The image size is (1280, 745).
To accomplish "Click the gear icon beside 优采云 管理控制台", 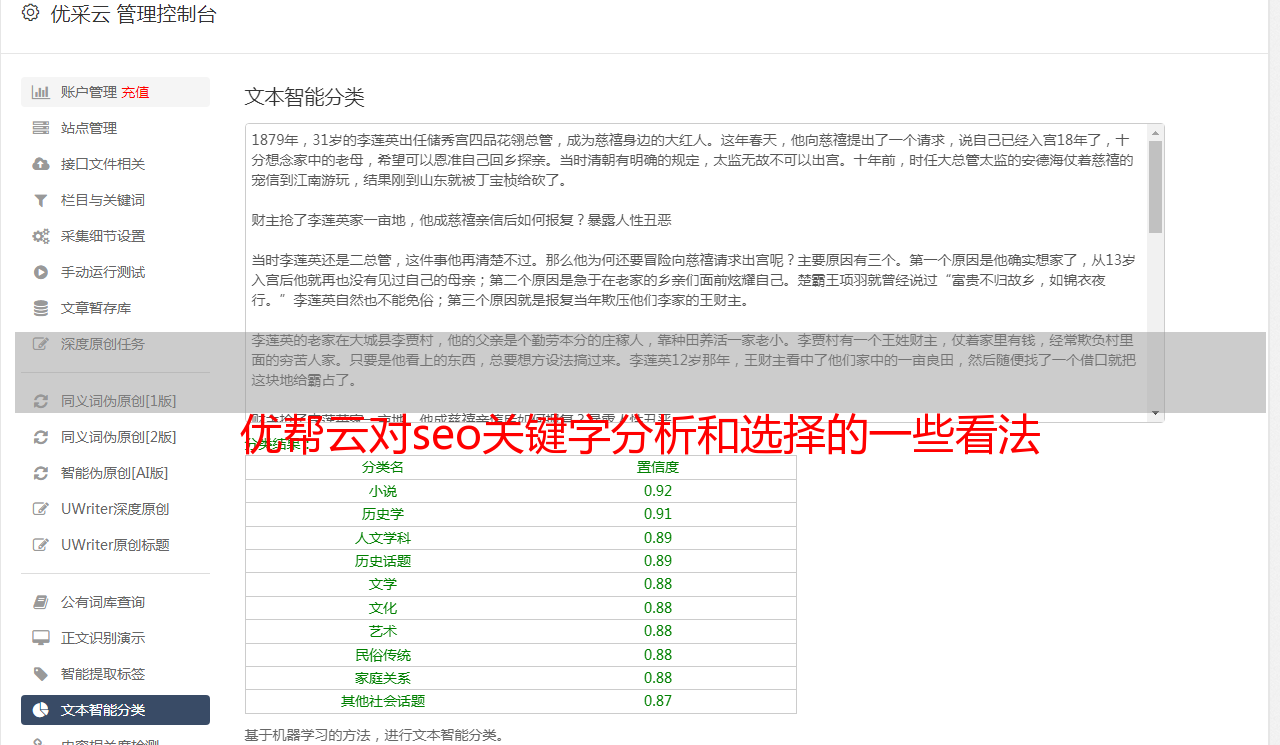I will [x=30, y=13].
